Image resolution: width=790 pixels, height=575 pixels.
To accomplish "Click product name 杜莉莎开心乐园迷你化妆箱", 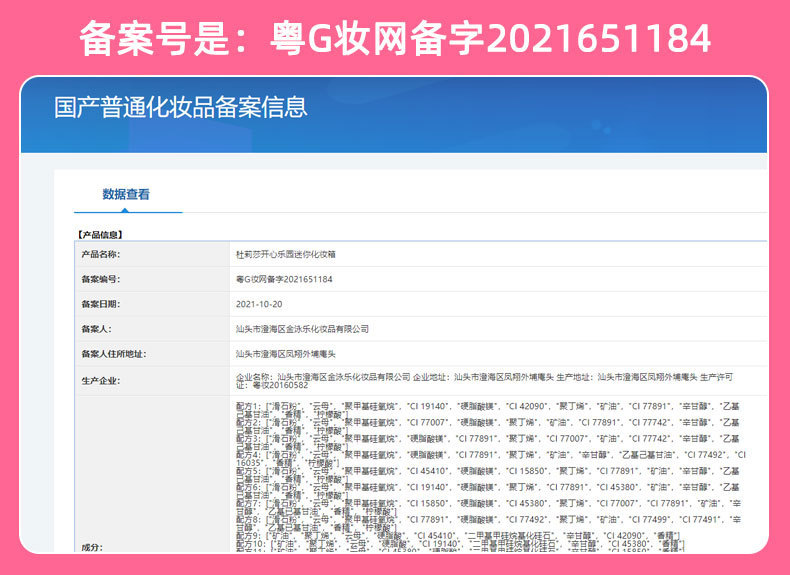I will click(286, 254).
